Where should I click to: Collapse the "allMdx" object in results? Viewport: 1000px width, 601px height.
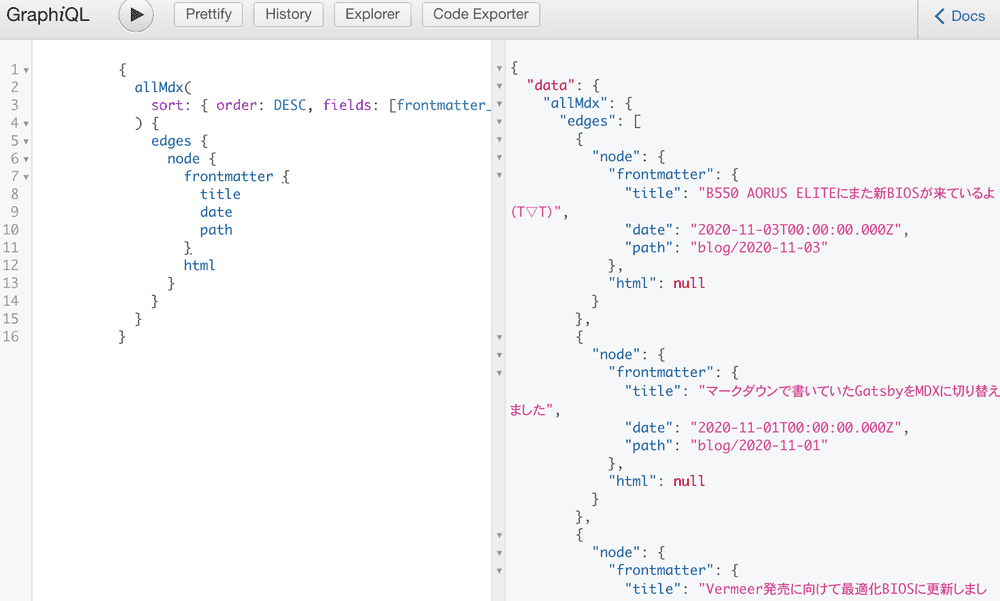499,104
